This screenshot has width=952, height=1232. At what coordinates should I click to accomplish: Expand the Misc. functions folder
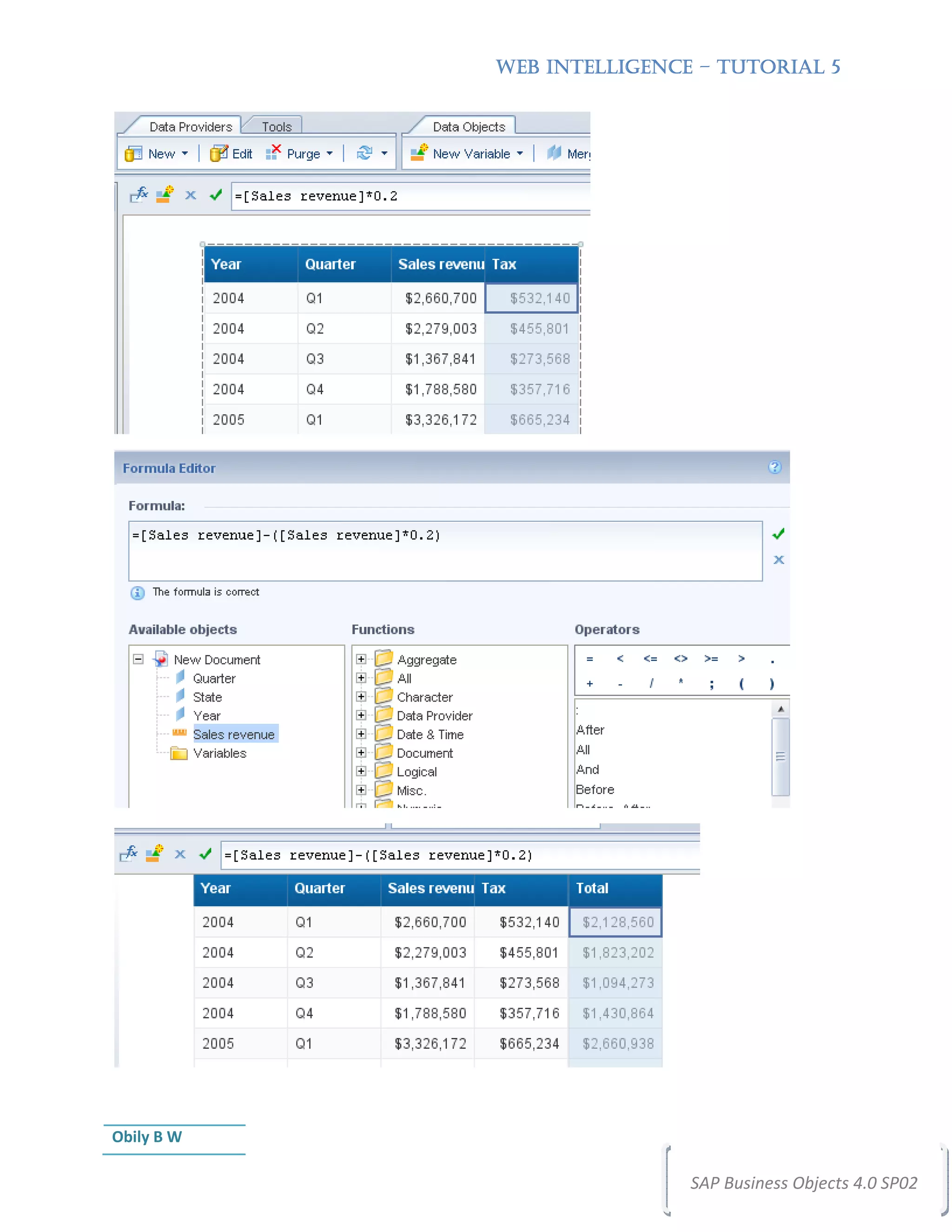click(361, 789)
